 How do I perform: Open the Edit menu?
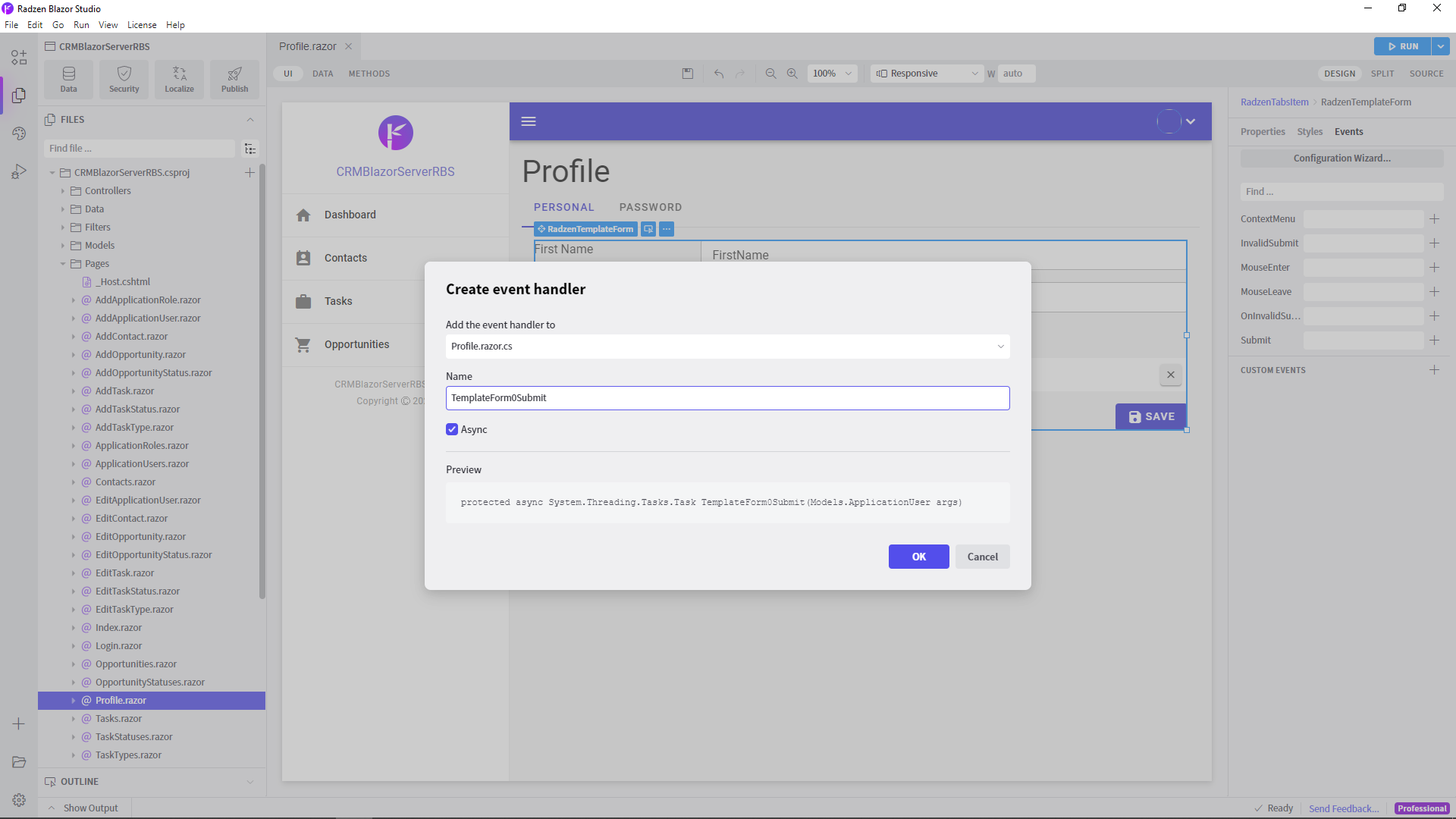coord(35,25)
